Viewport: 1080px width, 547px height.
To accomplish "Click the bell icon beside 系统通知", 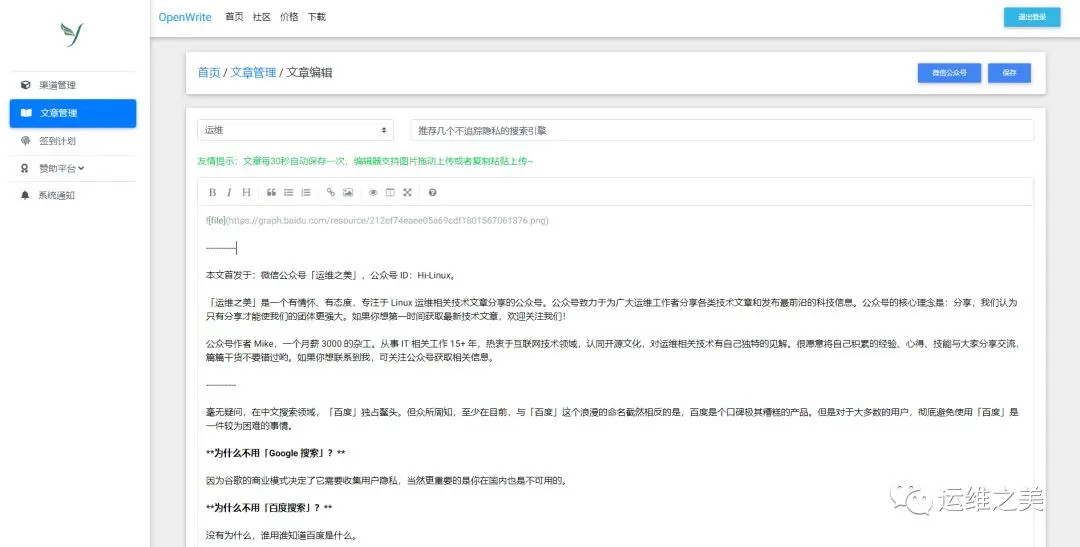I will (25, 196).
